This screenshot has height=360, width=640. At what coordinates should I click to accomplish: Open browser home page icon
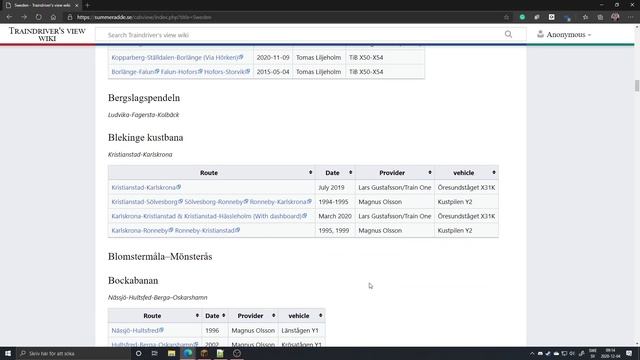pos(53,17)
